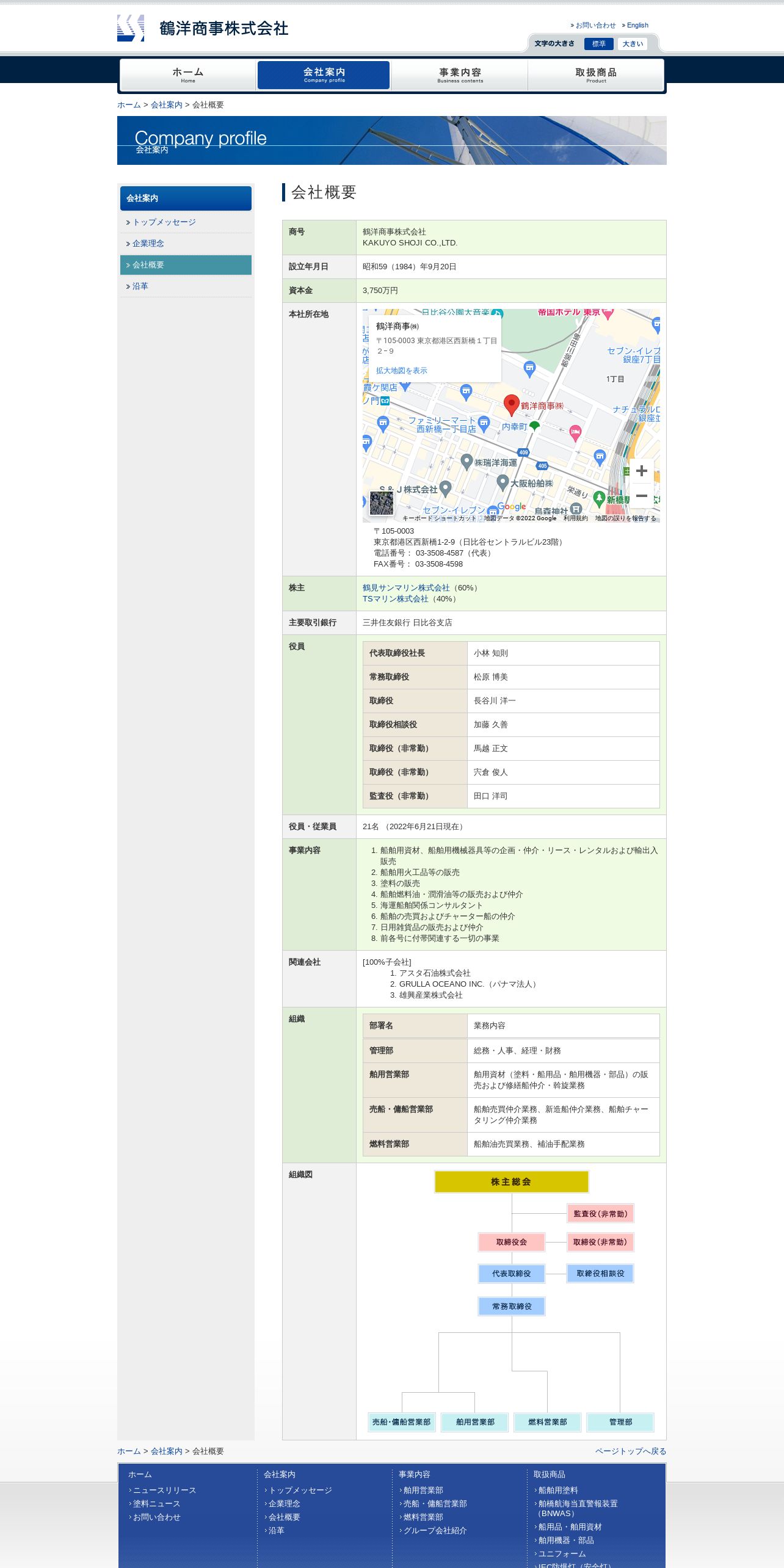This screenshot has width=784, height=1568.
Task: Click the red map pin for 鶴洋商事
Action: click(x=511, y=405)
